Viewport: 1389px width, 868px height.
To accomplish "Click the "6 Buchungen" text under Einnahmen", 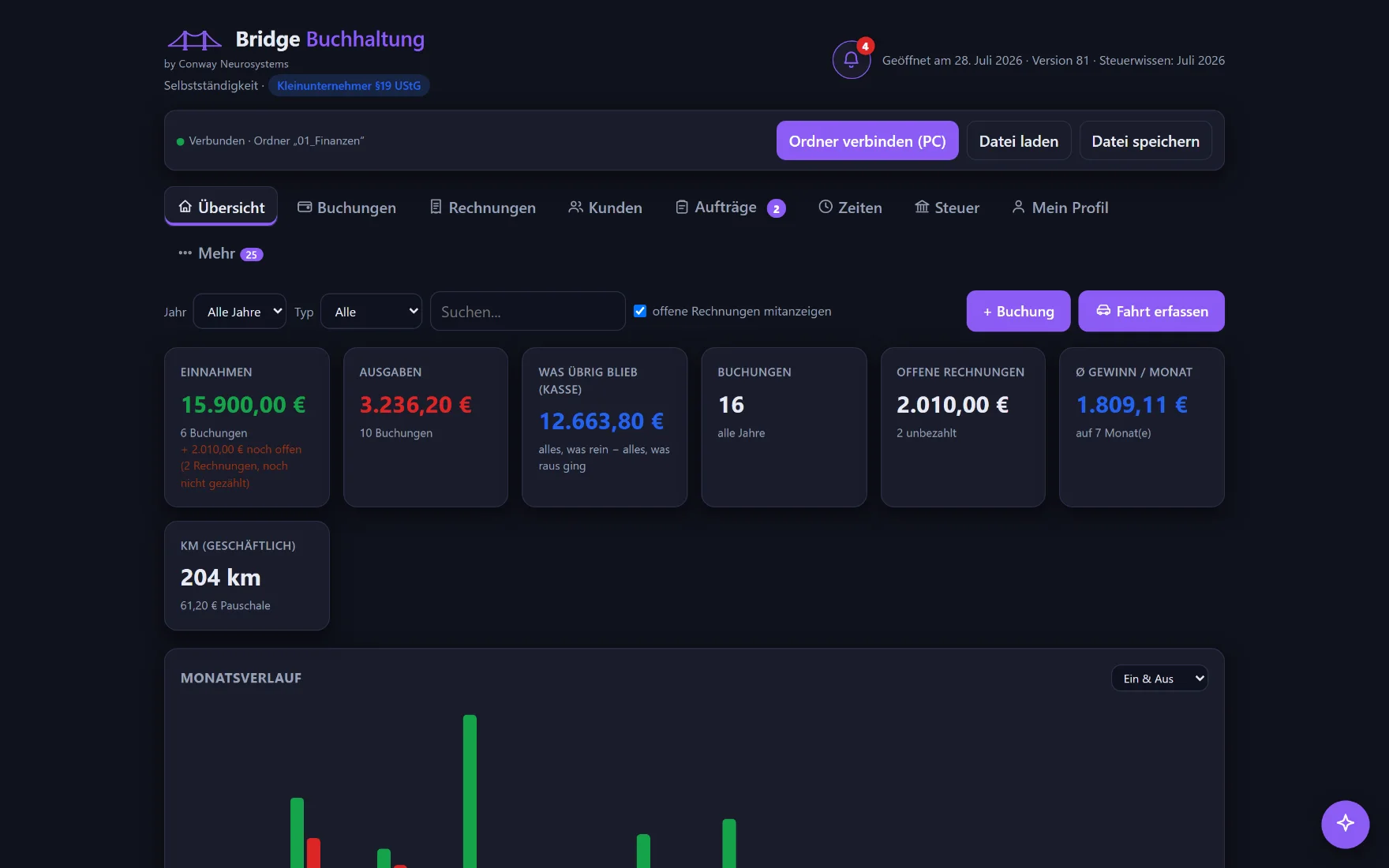I will click(214, 432).
